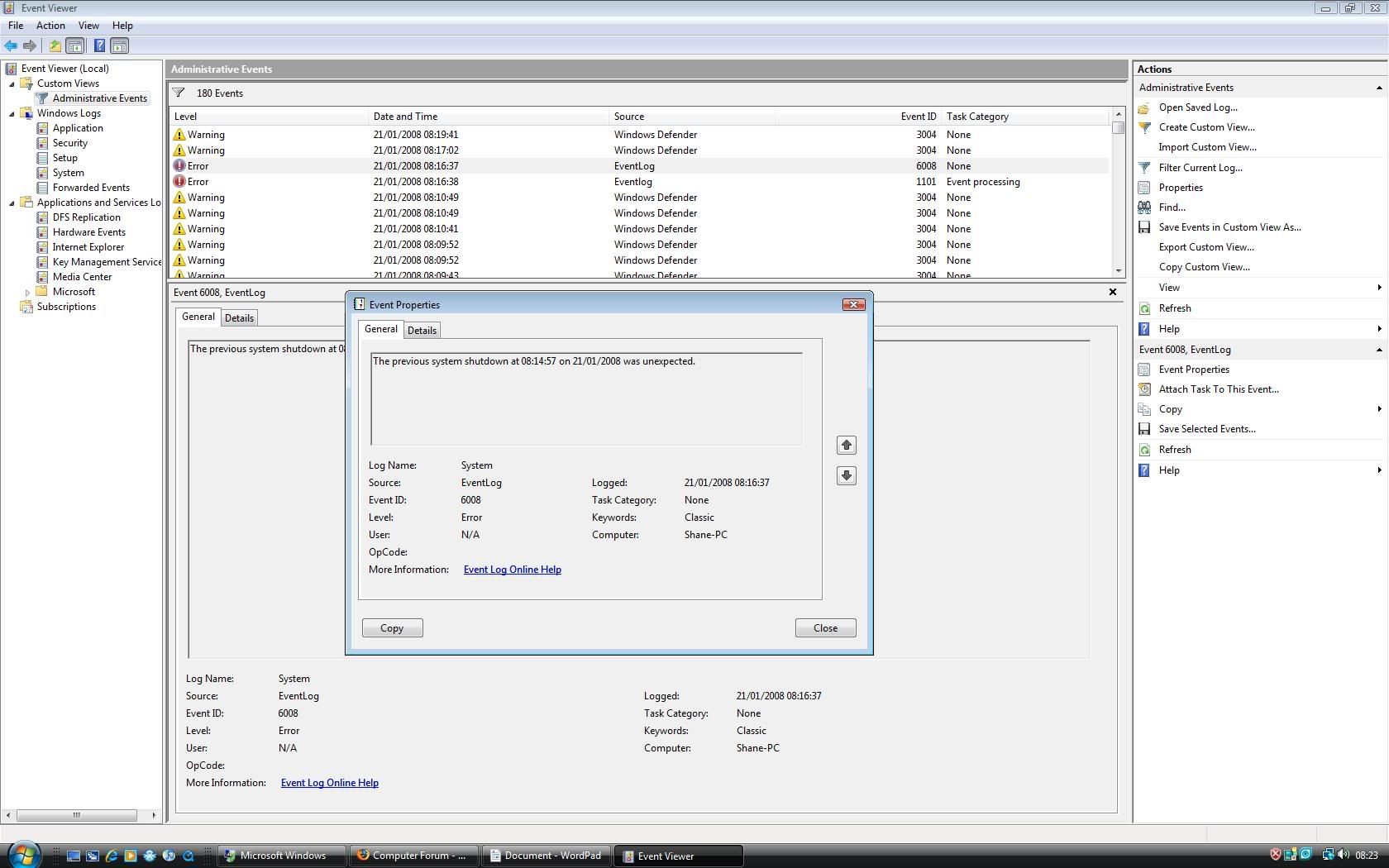The image size is (1389, 868).
Task: Expand the Microsoft folder node
Action: point(27,292)
